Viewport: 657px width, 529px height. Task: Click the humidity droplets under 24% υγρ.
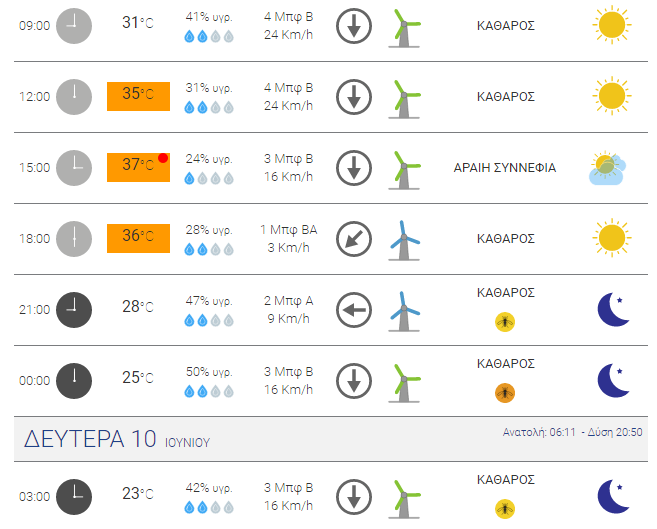[209, 179]
